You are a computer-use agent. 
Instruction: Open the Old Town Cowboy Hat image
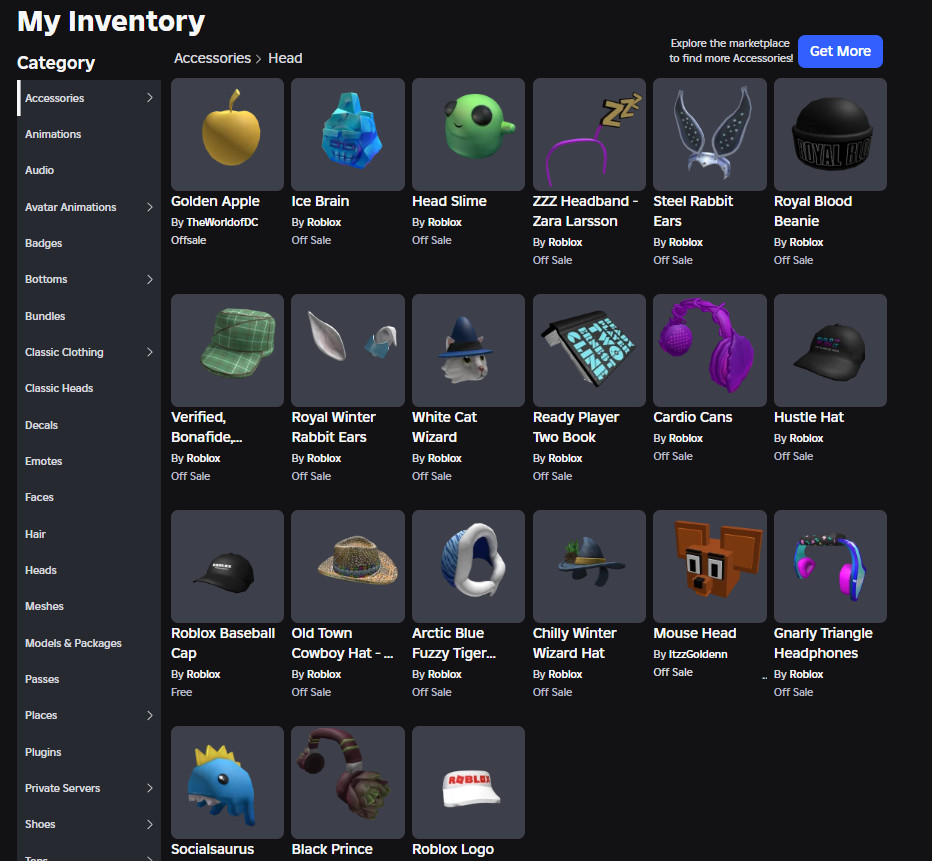pos(348,566)
